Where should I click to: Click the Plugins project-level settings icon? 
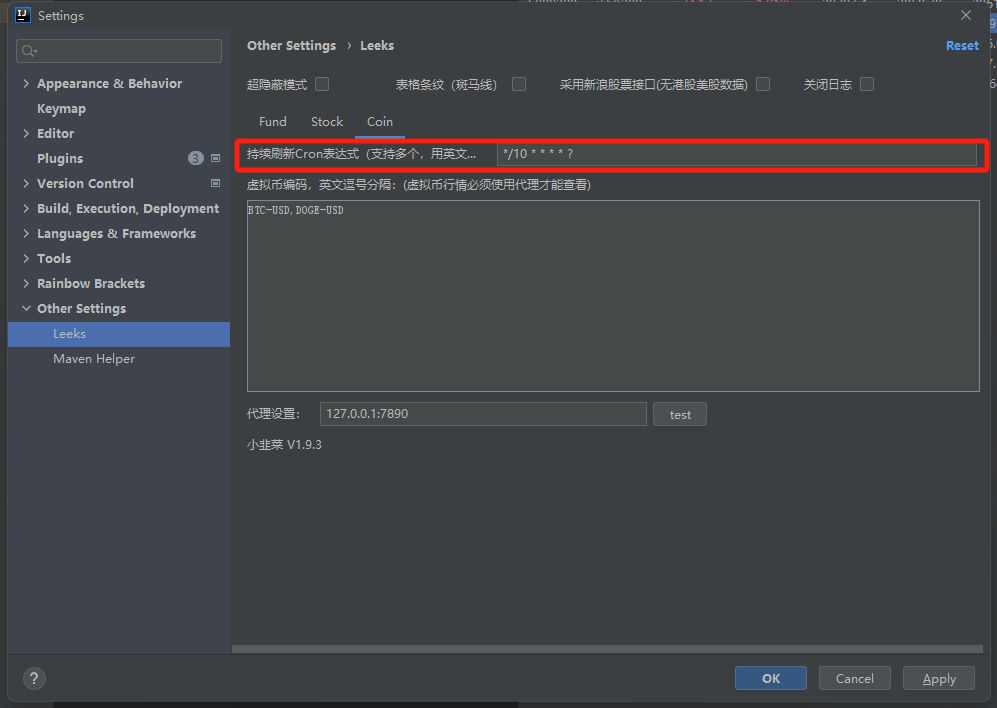point(216,158)
